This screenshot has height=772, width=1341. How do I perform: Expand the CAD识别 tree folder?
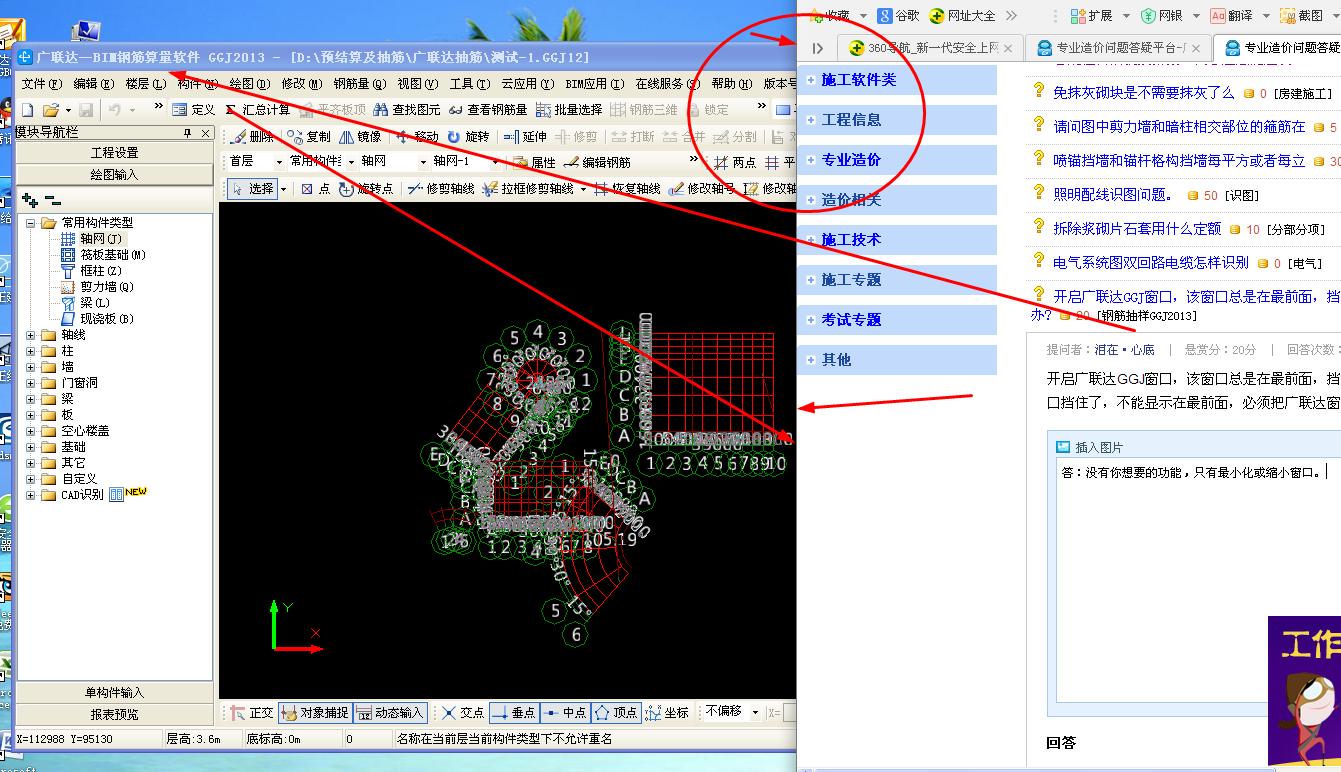(x=31, y=495)
